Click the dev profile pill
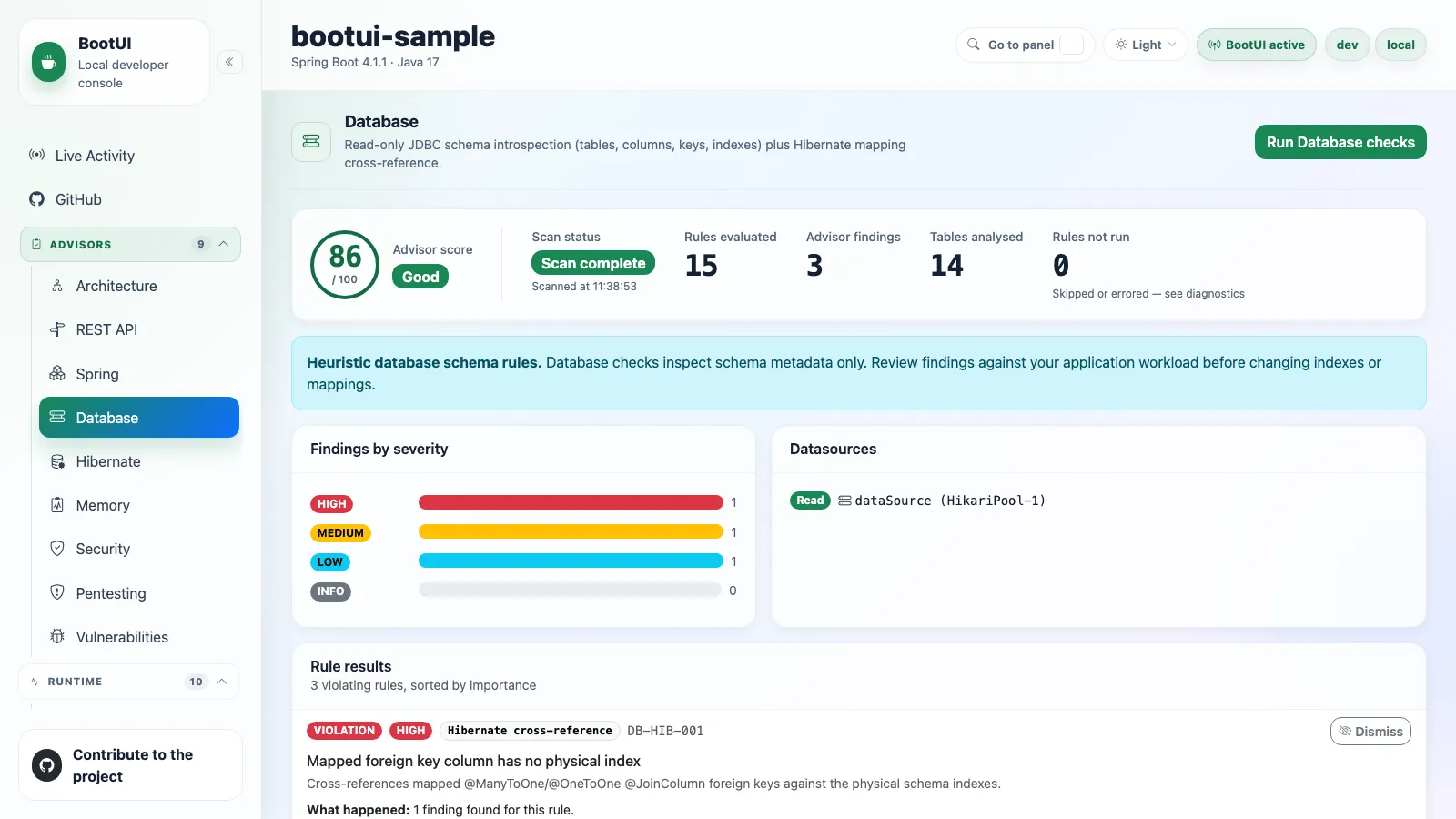Screen dimensions: 1456x819 tap(1348, 45)
